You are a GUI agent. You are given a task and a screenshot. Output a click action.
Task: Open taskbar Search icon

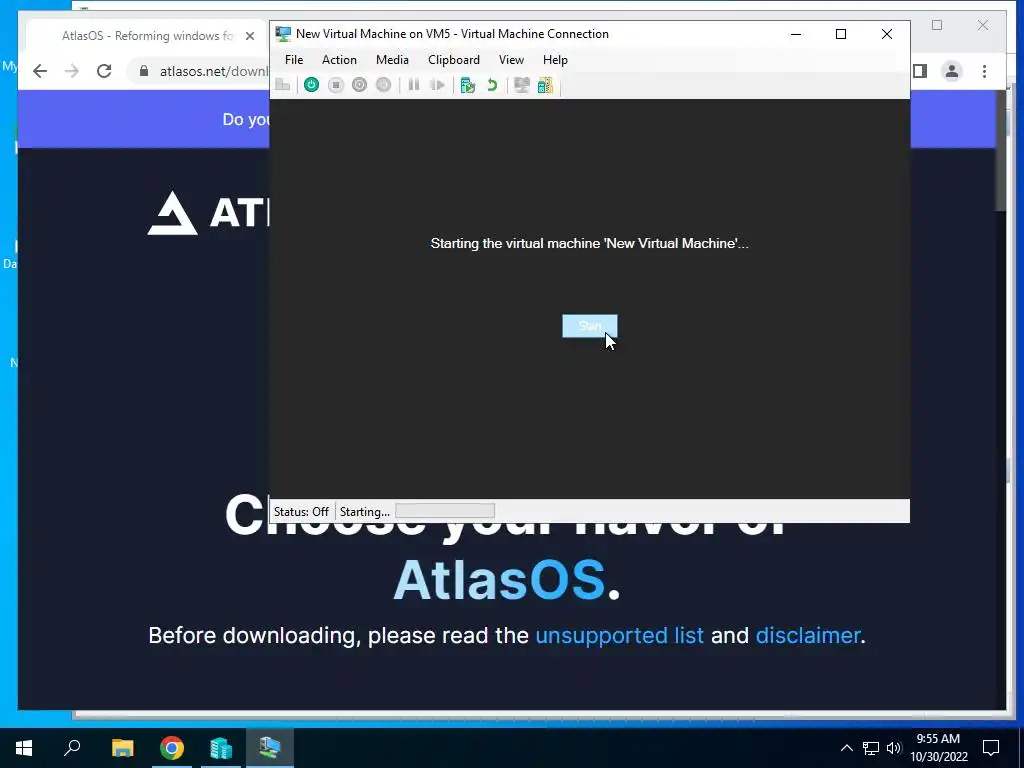(72, 748)
